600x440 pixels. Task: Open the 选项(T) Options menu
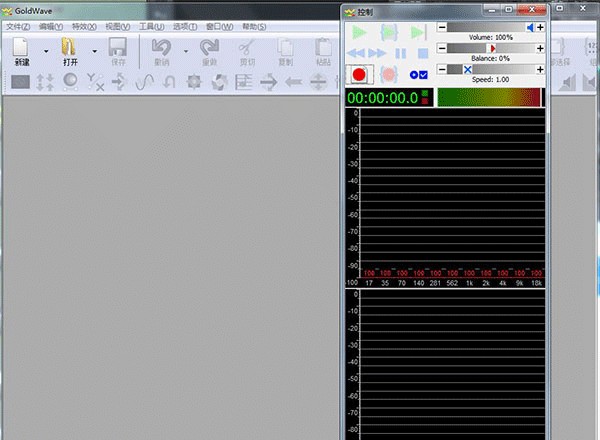pos(185,26)
